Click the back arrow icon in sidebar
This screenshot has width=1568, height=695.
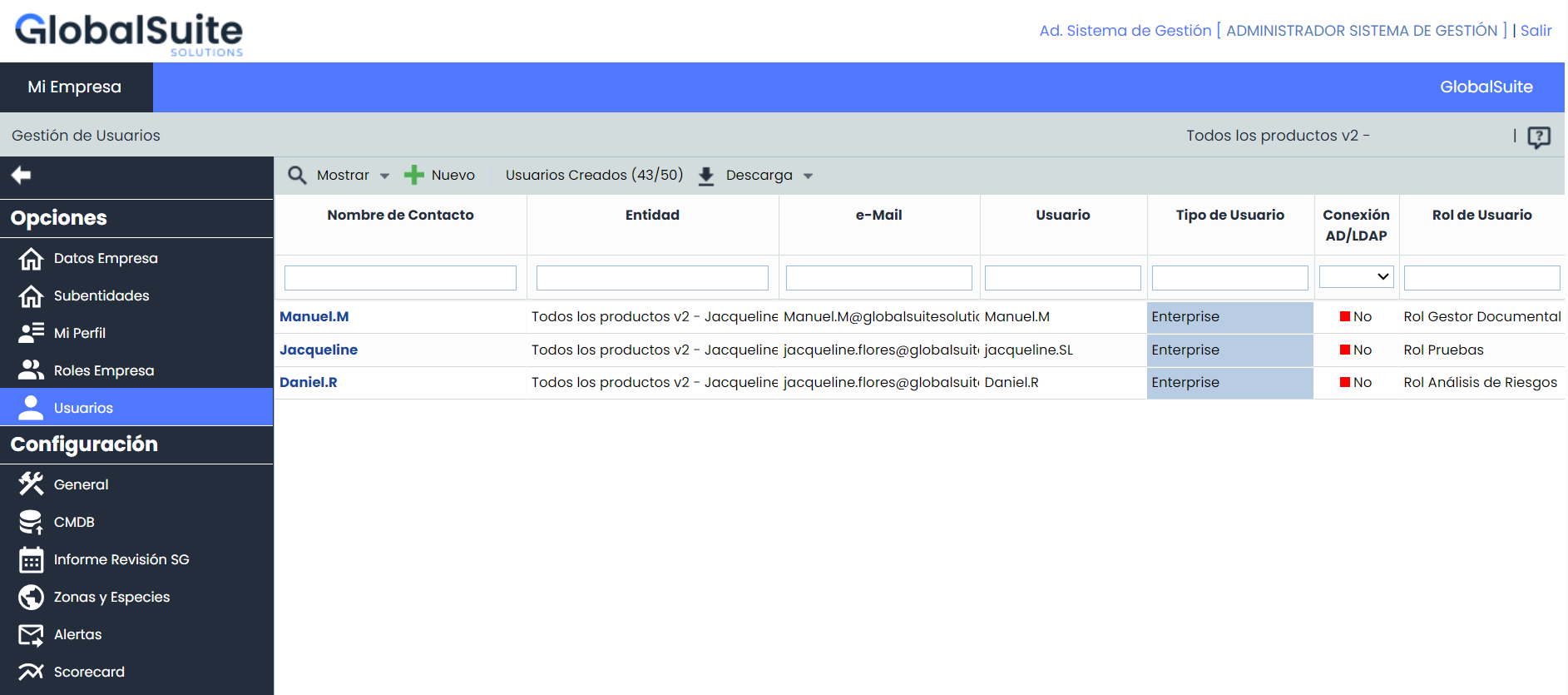point(21,175)
